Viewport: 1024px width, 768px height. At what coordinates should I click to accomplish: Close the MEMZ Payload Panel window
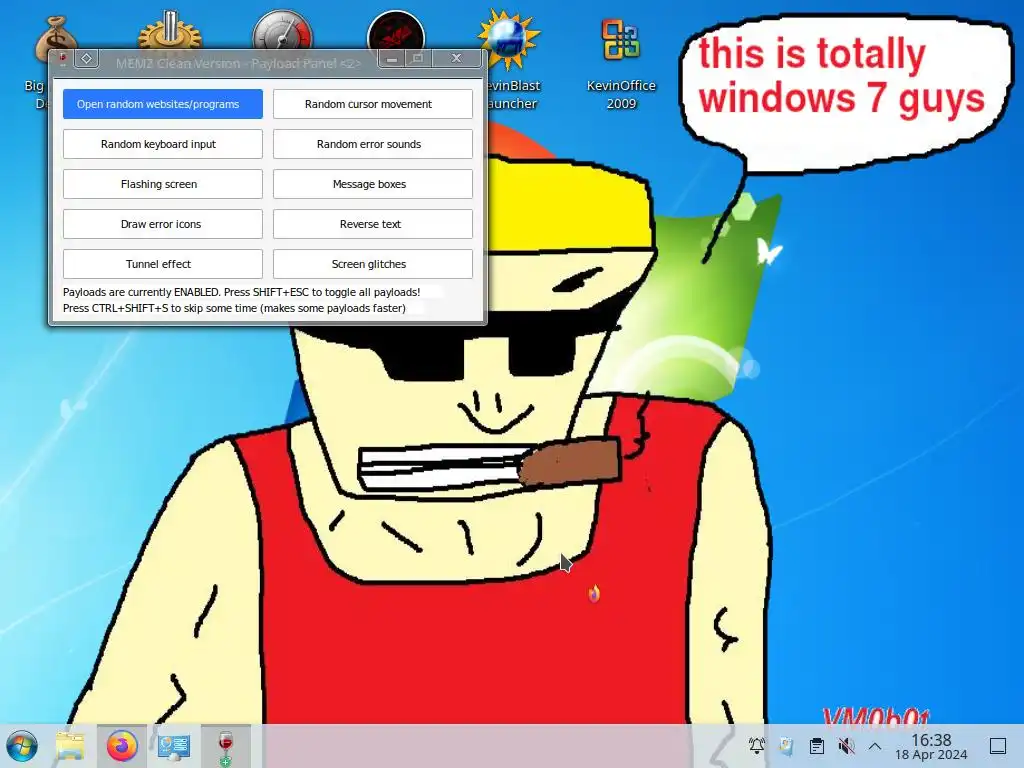coord(456,59)
